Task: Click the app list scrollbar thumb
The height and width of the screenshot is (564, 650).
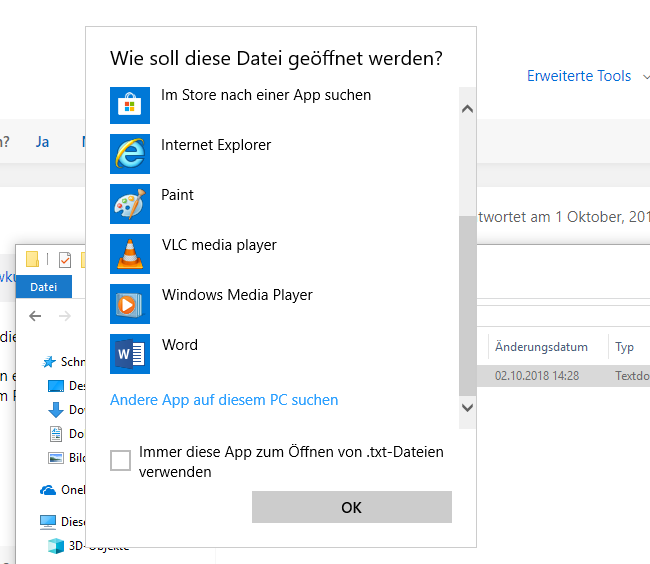Action: coord(467,306)
